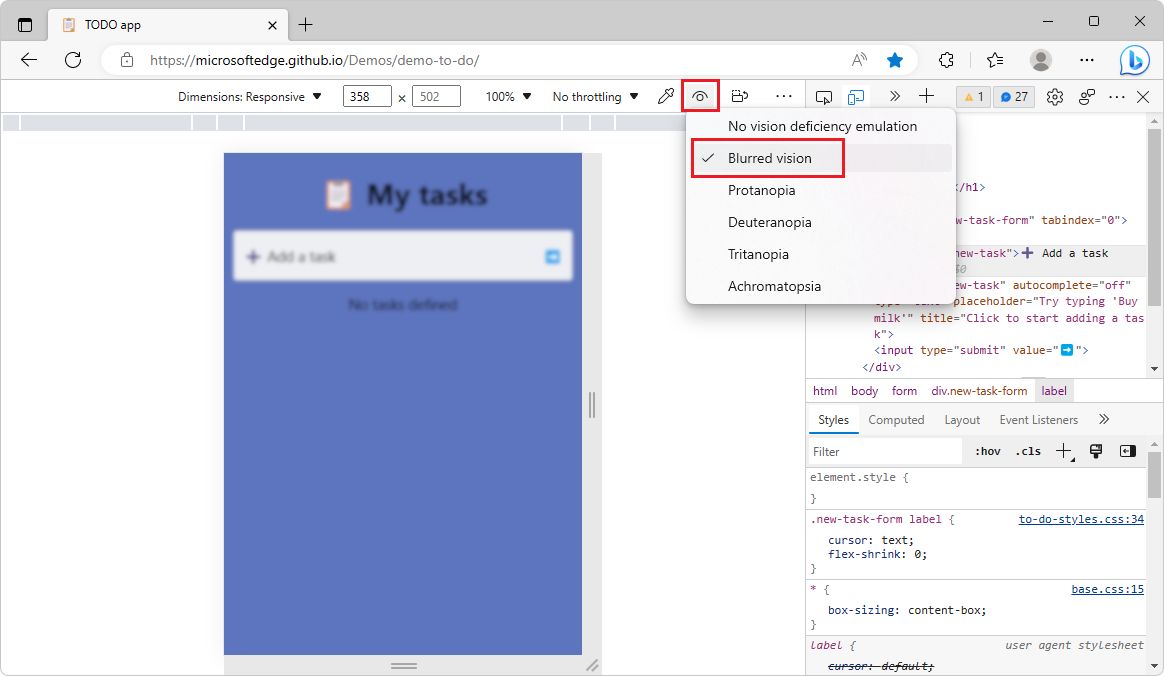Select No vision deficiency emulation menu entry
This screenshot has width=1164, height=676.
click(823, 126)
